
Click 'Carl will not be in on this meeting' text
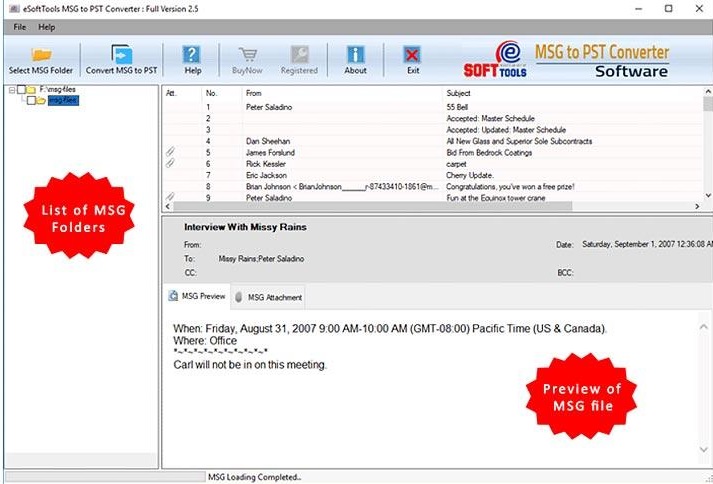click(x=250, y=365)
